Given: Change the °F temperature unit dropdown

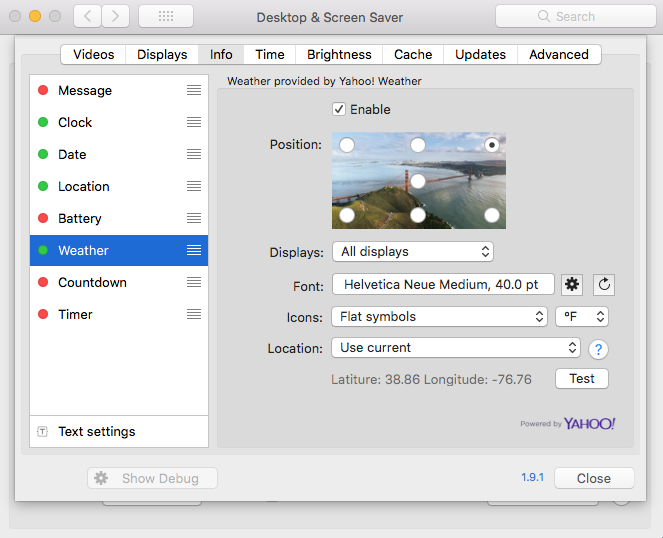Looking at the screenshot, I should pyautogui.click(x=582, y=316).
